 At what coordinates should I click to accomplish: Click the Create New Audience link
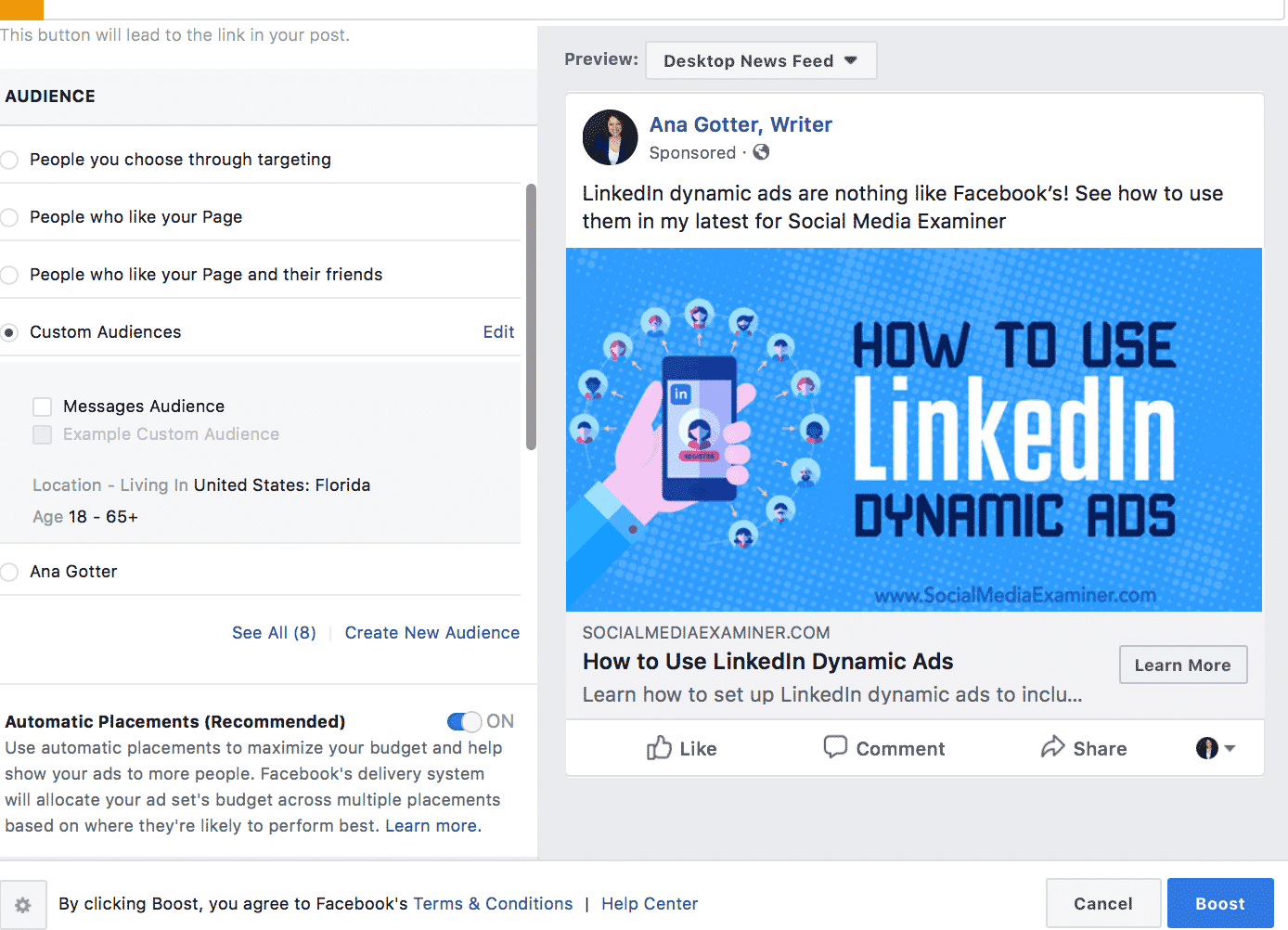click(x=432, y=633)
